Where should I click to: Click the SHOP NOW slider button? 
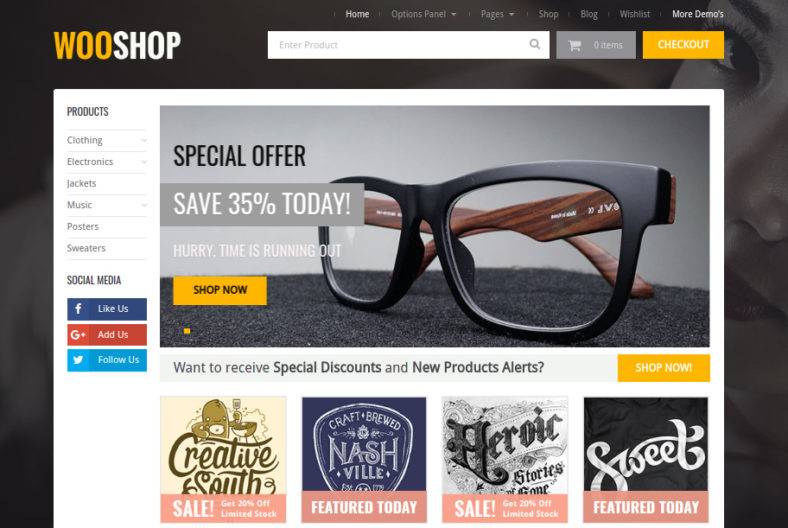click(x=220, y=290)
